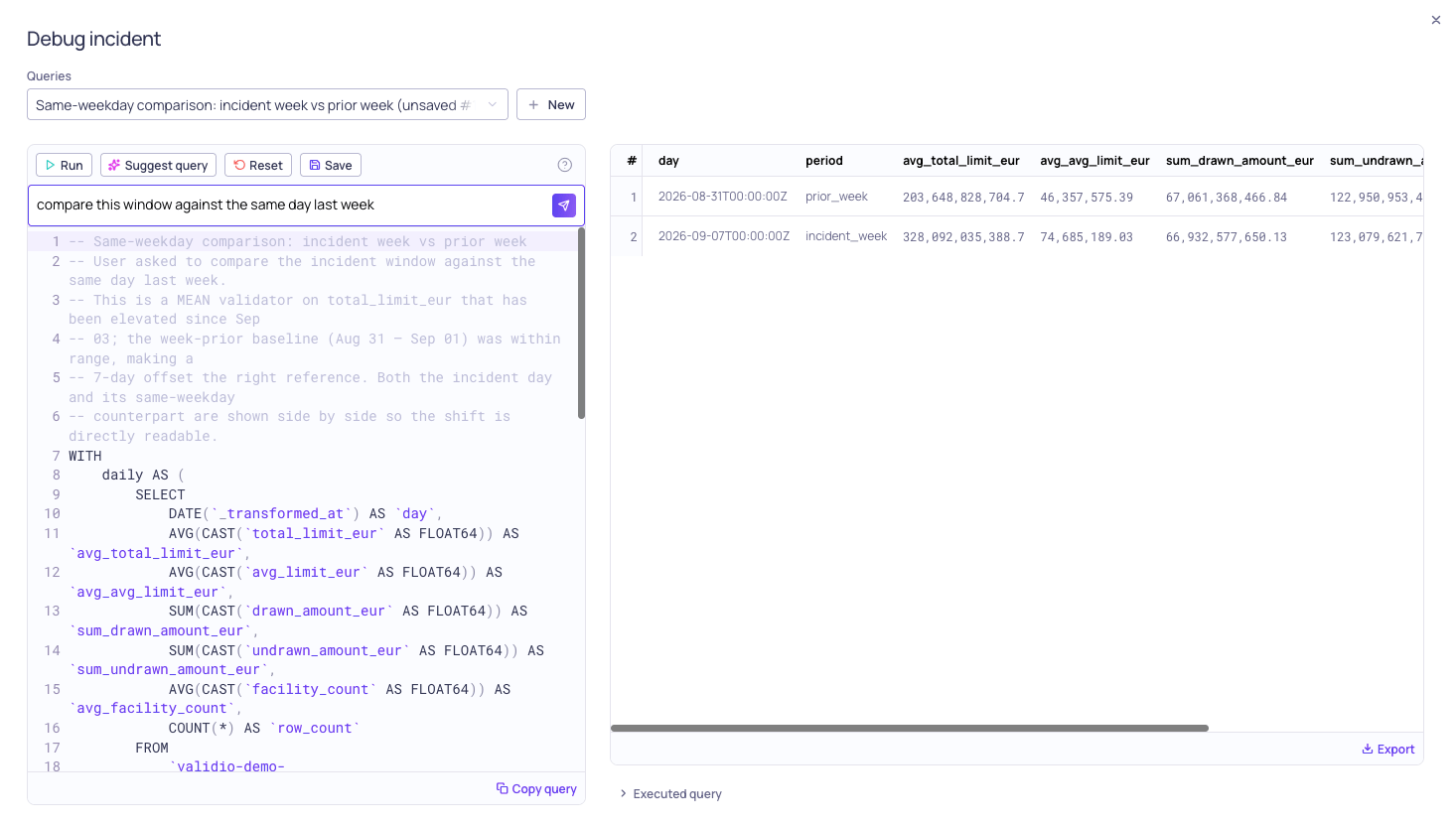Click the 'Queries' label
Image resolution: width=1456 pixels, height=825 pixels.
click(x=49, y=76)
